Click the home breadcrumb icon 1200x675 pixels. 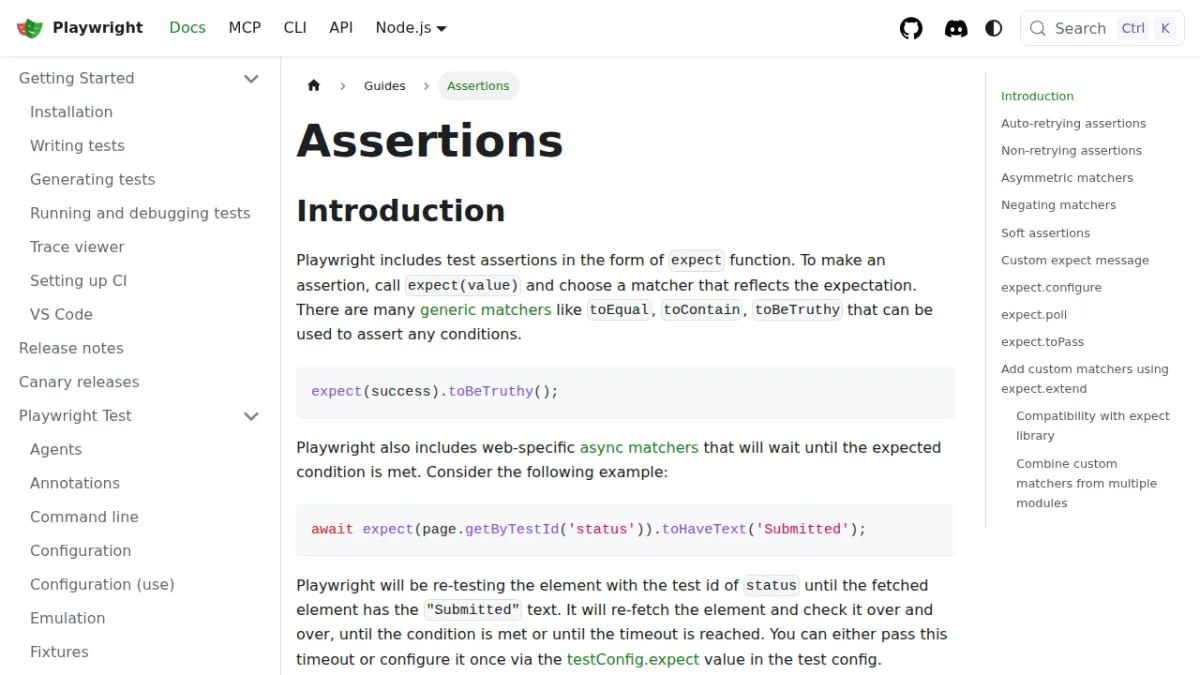[x=314, y=86]
